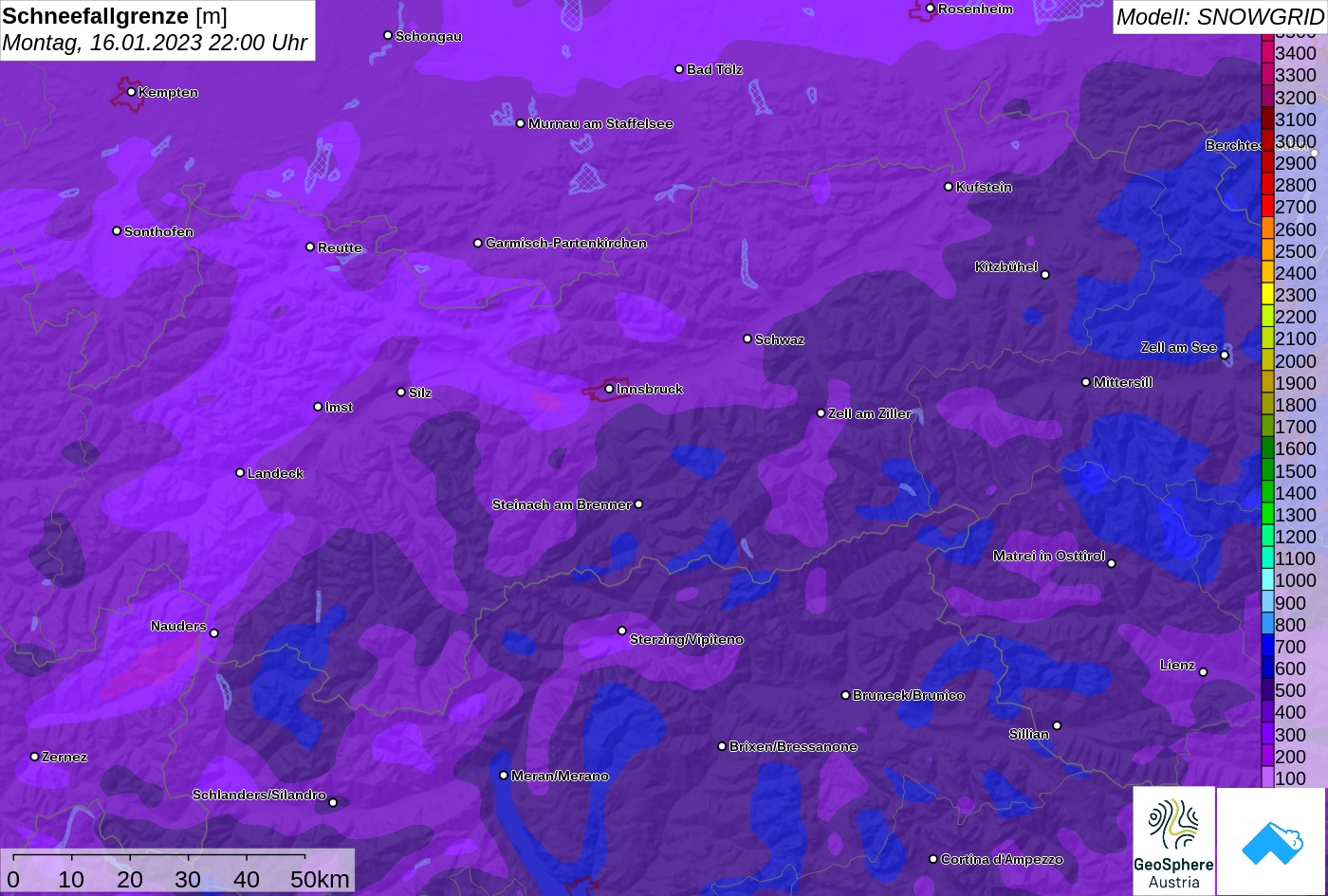Select the 100 violet legend swatch
The image size is (1328, 896).
(x=1267, y=778)
